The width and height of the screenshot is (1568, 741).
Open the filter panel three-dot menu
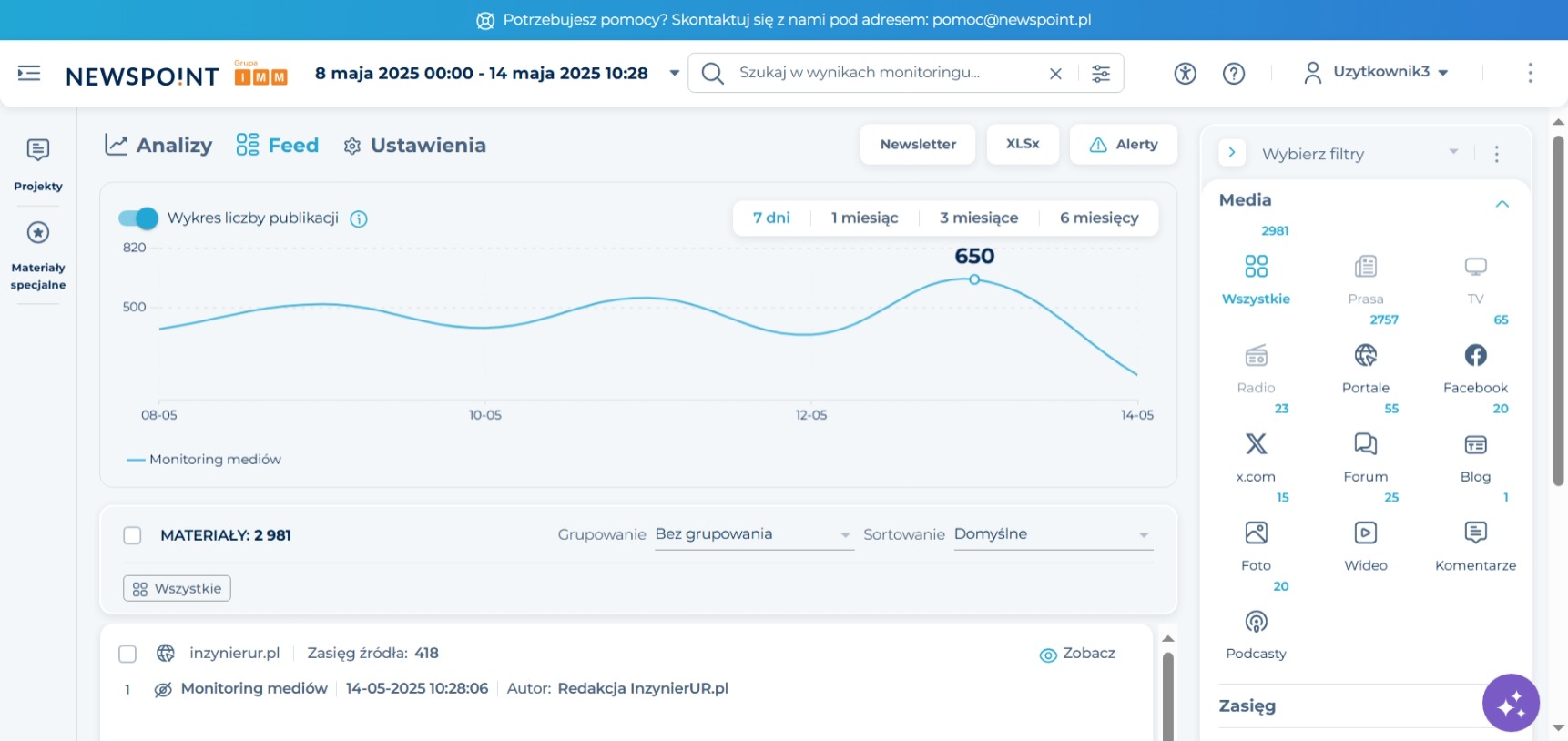click(x=1496, y=154)
